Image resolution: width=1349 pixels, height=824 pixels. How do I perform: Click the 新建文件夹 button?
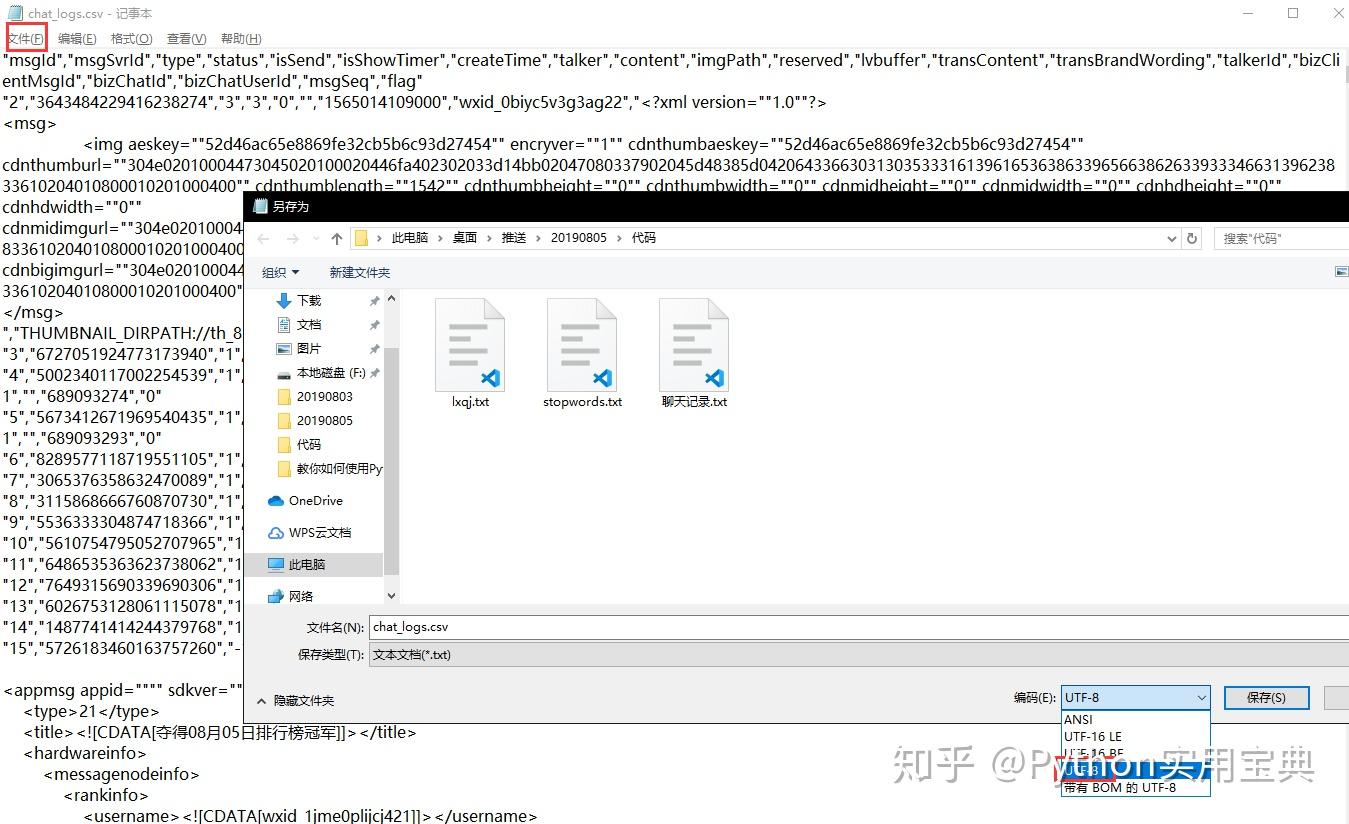point(358,272)
